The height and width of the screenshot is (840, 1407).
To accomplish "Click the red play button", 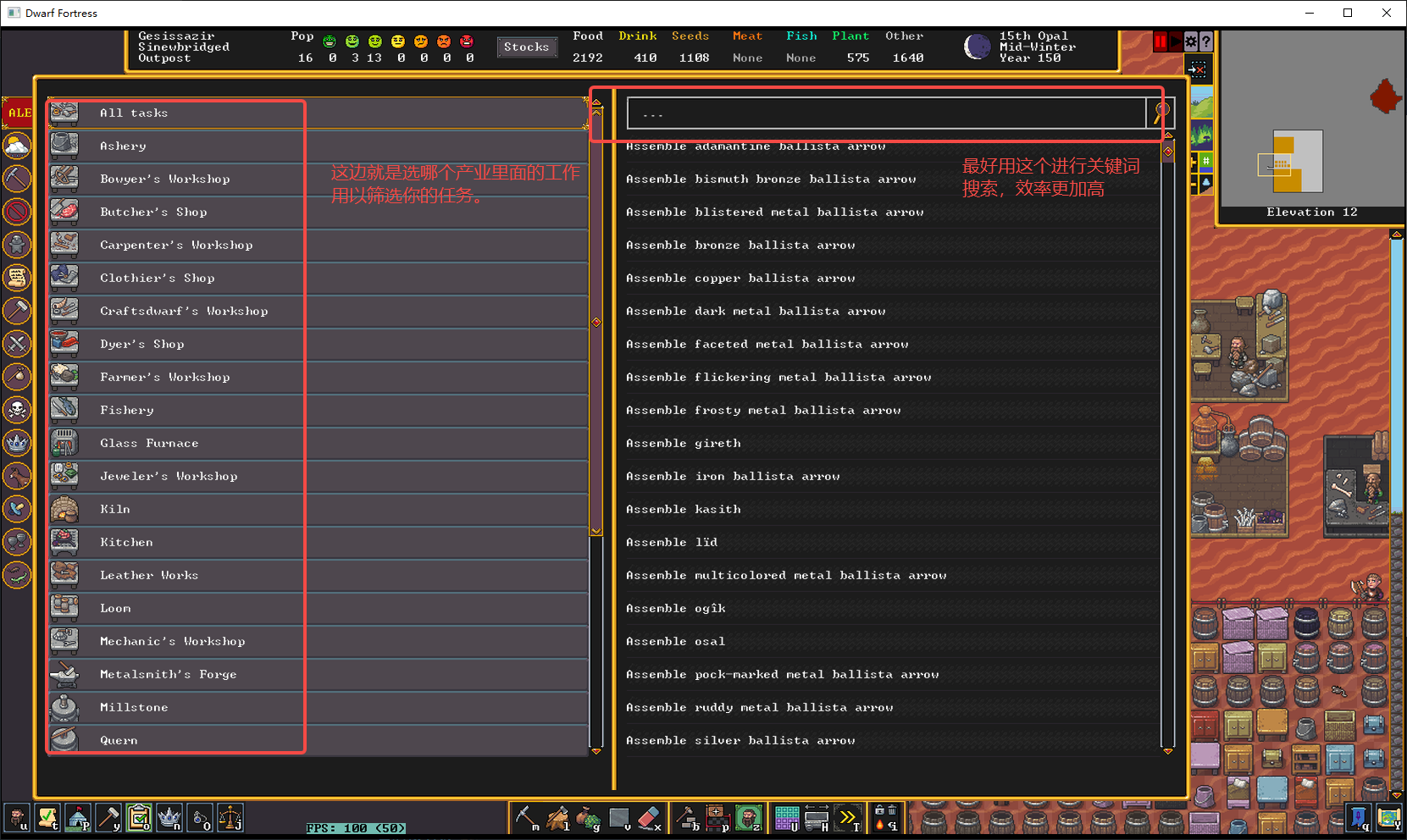I will (x=1176, y=41).
